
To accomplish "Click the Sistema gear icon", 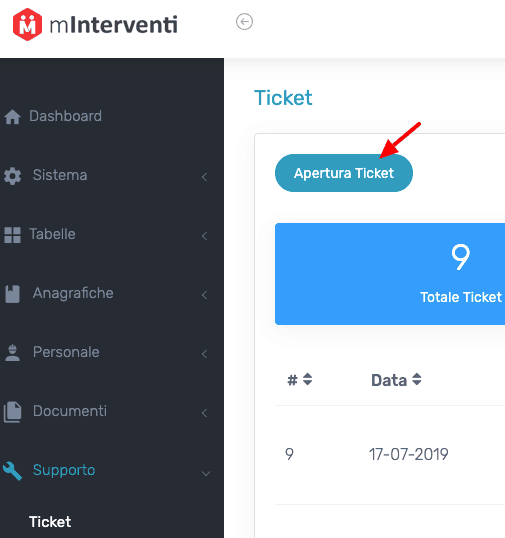I will 12,176.
